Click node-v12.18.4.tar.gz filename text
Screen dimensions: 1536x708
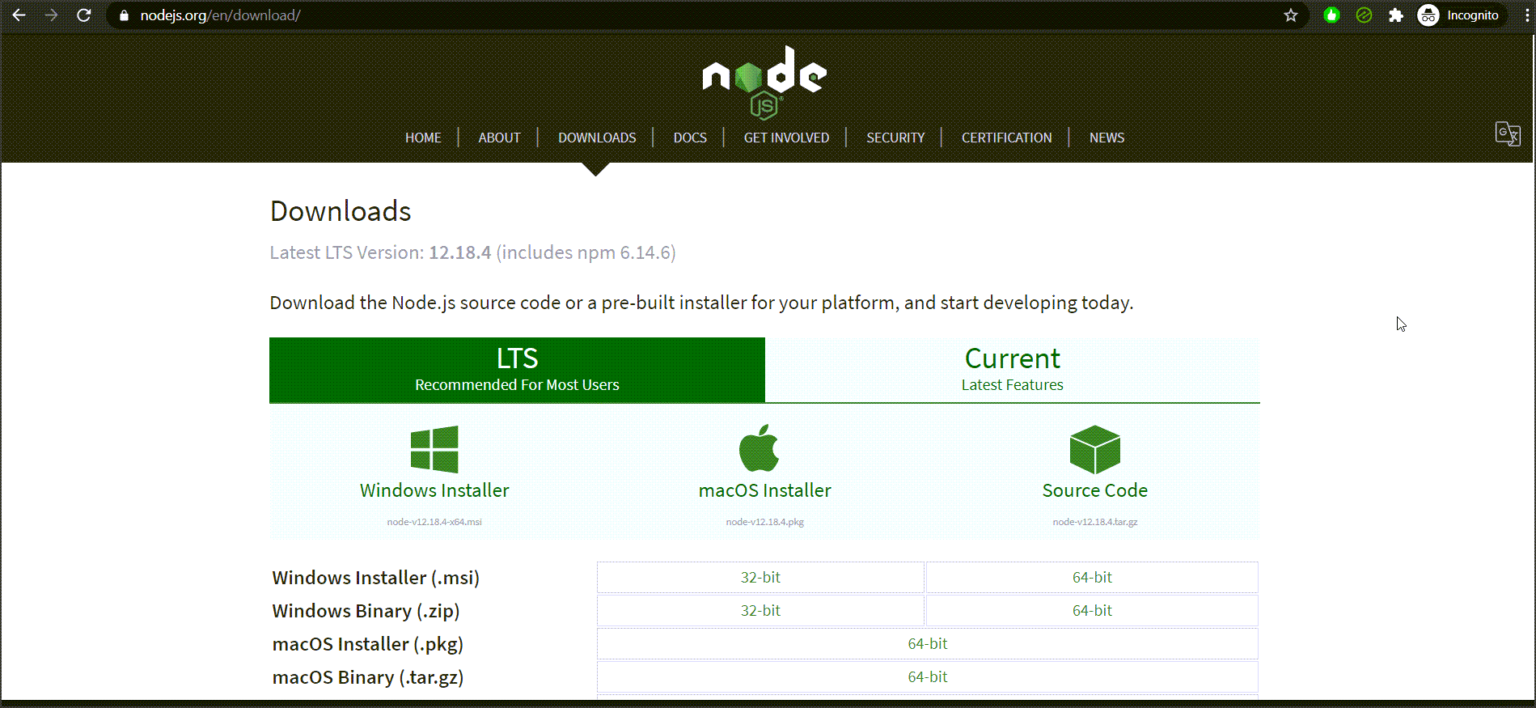tap(1095, 522)
